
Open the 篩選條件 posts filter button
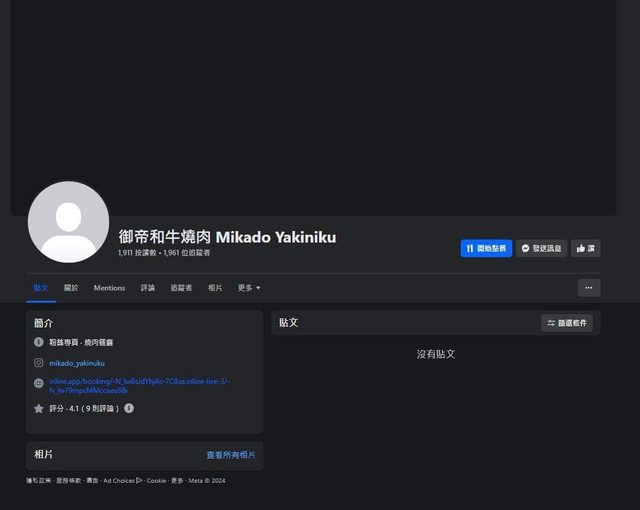click(567, 323)
